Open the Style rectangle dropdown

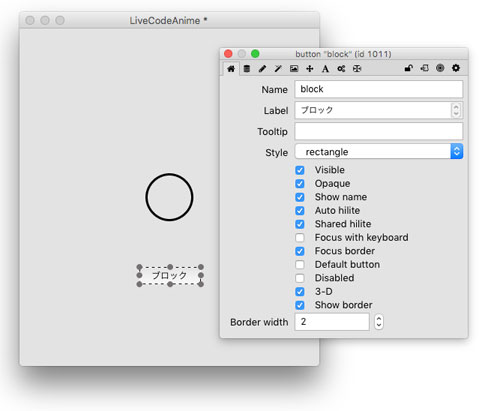[379, 152]
